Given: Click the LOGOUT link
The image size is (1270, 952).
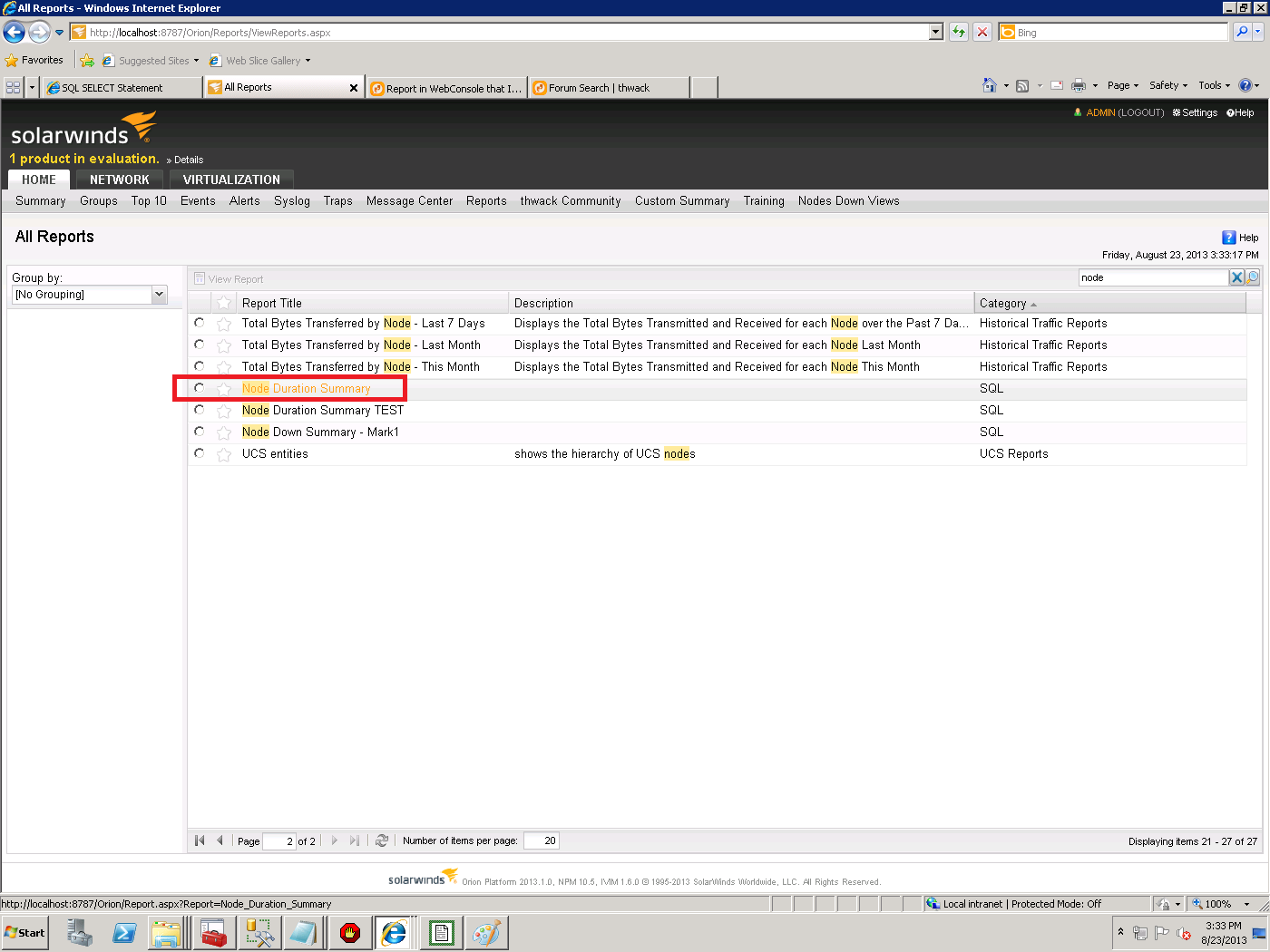Looking at the screenshot, I should pos(1141,112).
